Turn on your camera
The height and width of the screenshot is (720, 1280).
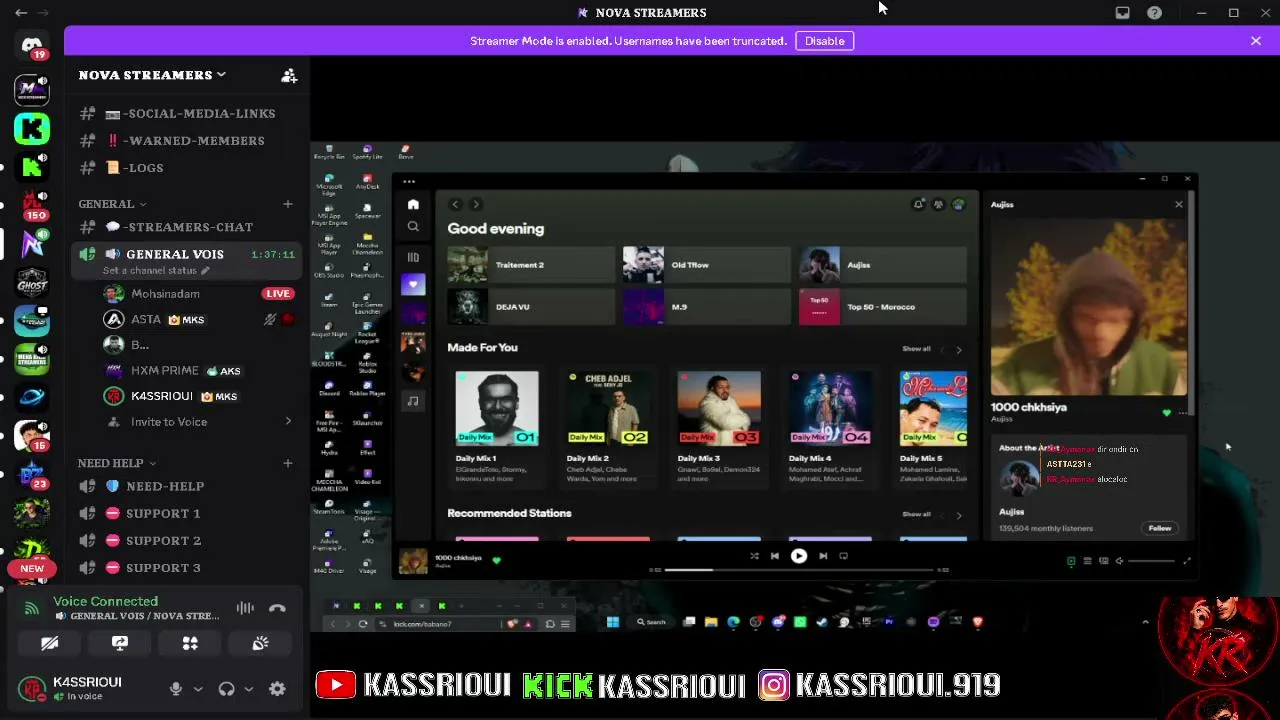click(x=49, y=643)
